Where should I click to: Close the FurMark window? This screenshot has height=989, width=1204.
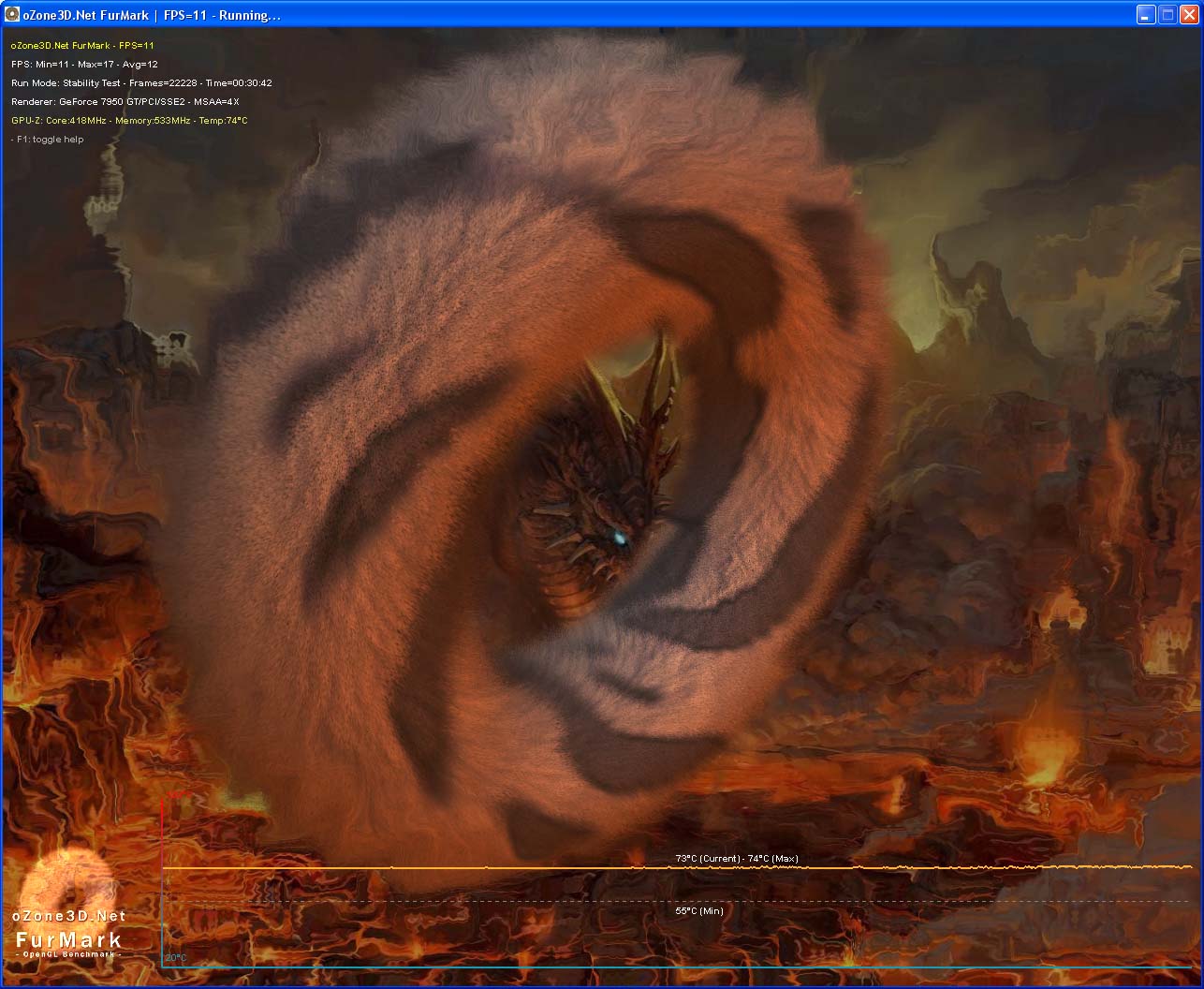click(x=1189, y=14)
